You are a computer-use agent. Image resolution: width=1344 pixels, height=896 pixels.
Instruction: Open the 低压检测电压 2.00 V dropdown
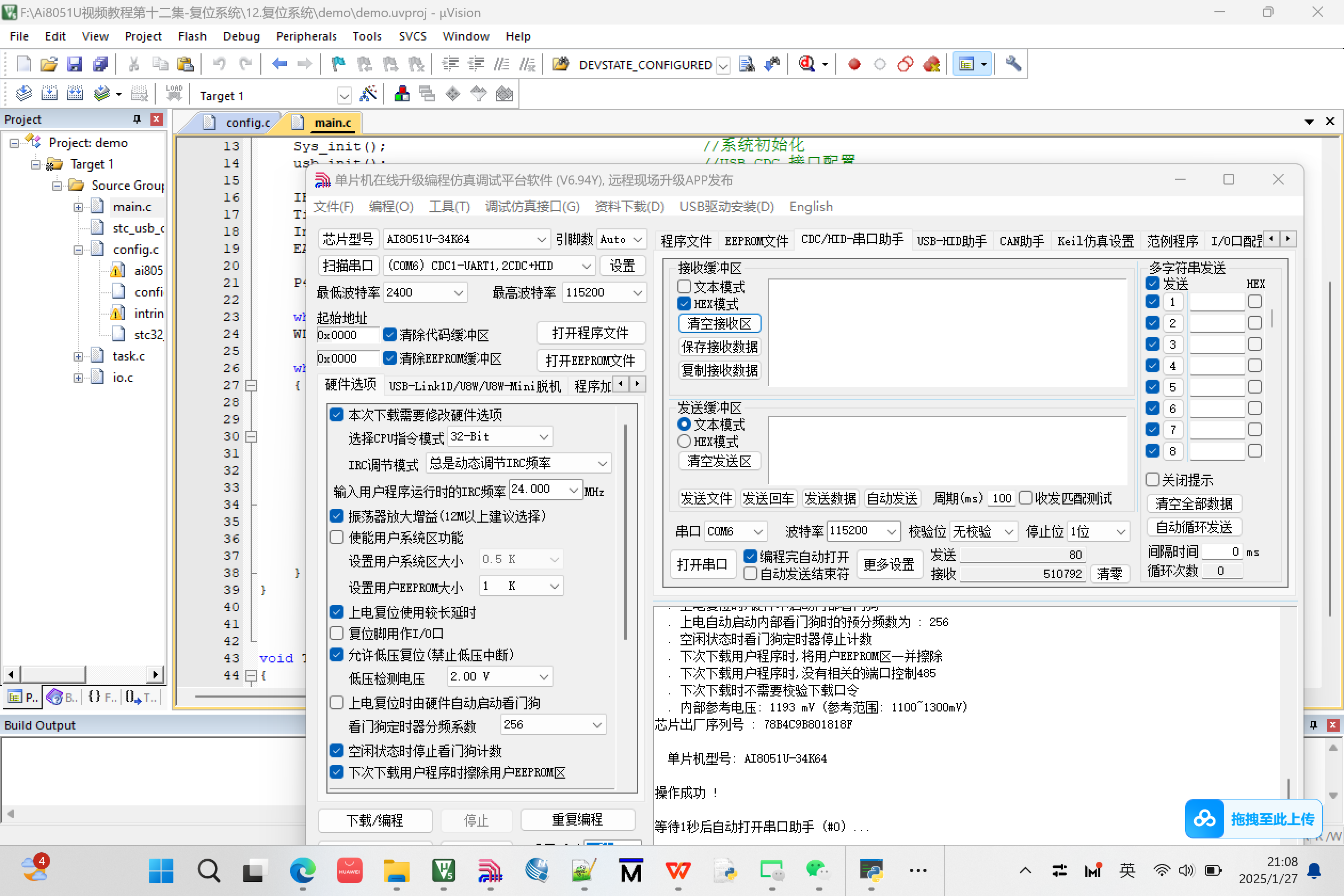[500, 677]
